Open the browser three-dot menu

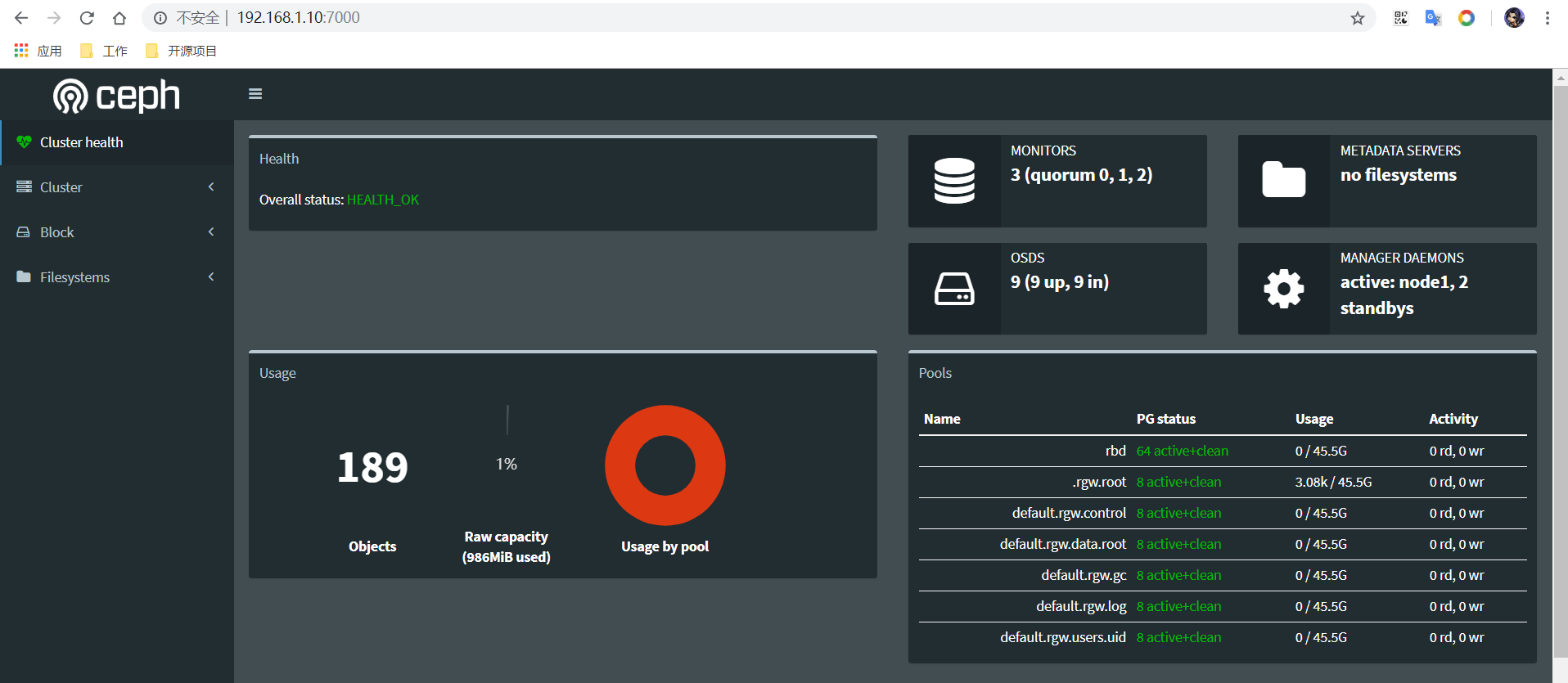click(x=1547, y=18)
